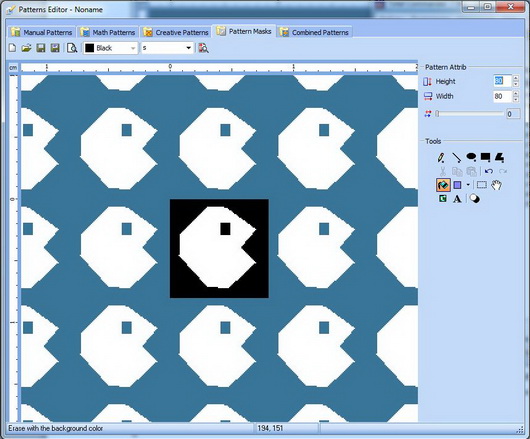Click the Paste icon in Tools

[x=472, y=171]
